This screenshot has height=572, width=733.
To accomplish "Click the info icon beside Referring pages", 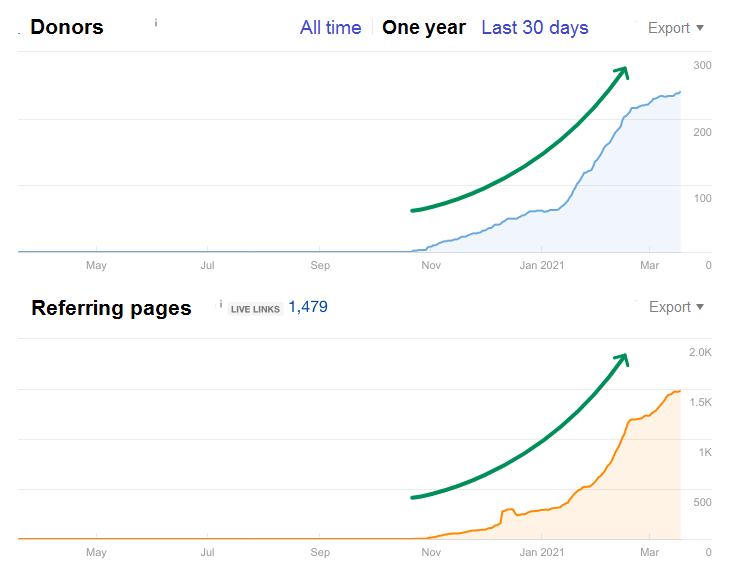I will coord(221,302).
